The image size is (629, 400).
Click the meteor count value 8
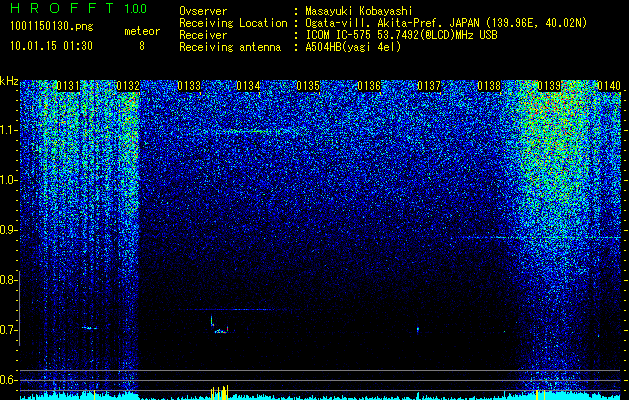142,46
